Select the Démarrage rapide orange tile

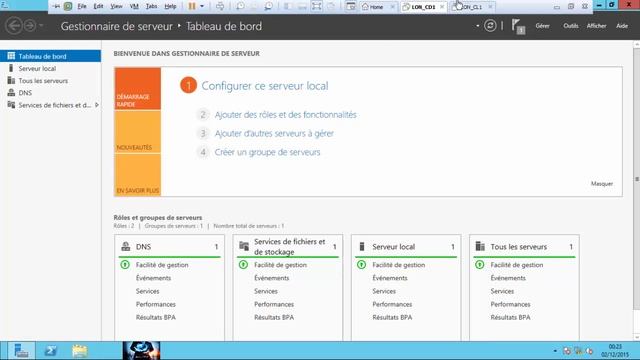tap(138, 89)
